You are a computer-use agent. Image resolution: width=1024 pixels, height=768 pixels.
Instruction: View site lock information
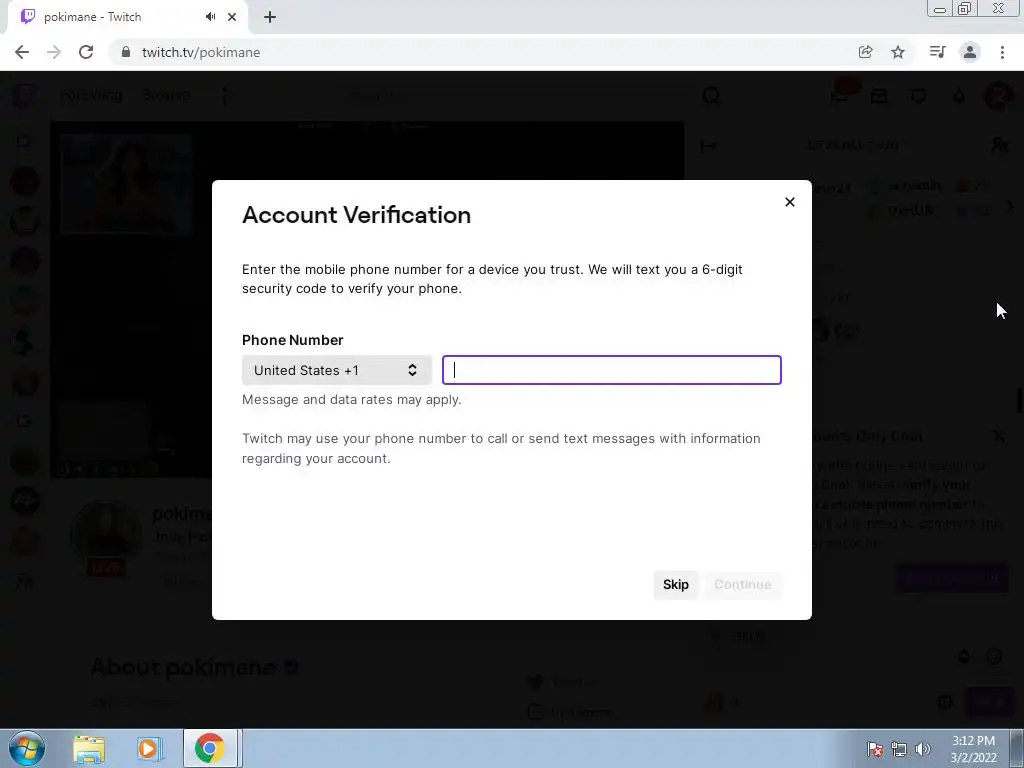click(126, 52)
